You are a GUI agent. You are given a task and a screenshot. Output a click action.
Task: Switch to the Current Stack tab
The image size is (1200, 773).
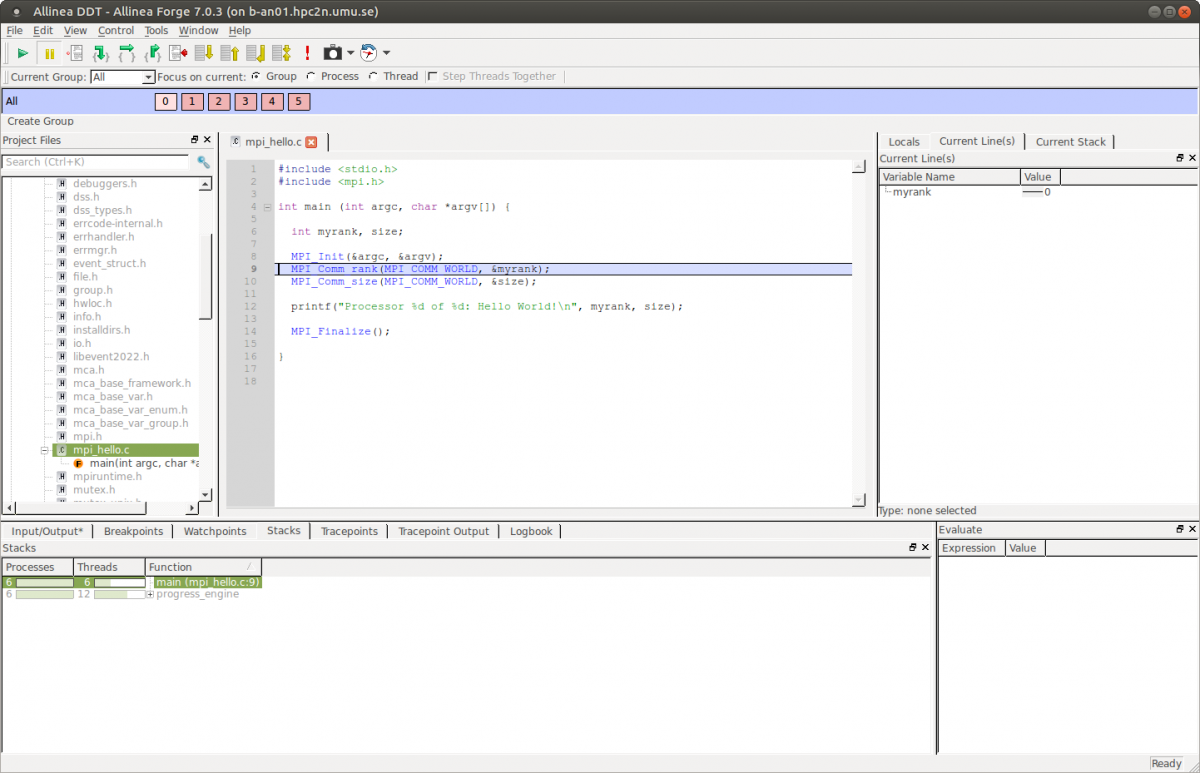click(1071, 142)
